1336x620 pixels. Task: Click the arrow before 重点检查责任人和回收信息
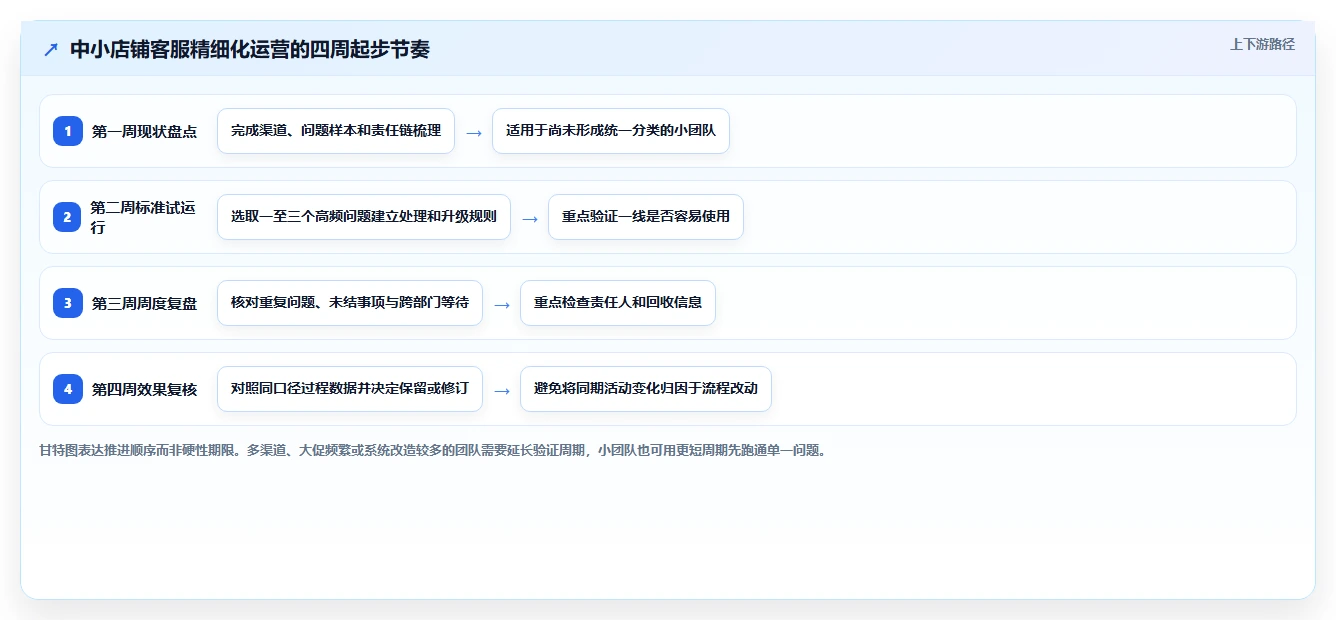click(502, 304)
